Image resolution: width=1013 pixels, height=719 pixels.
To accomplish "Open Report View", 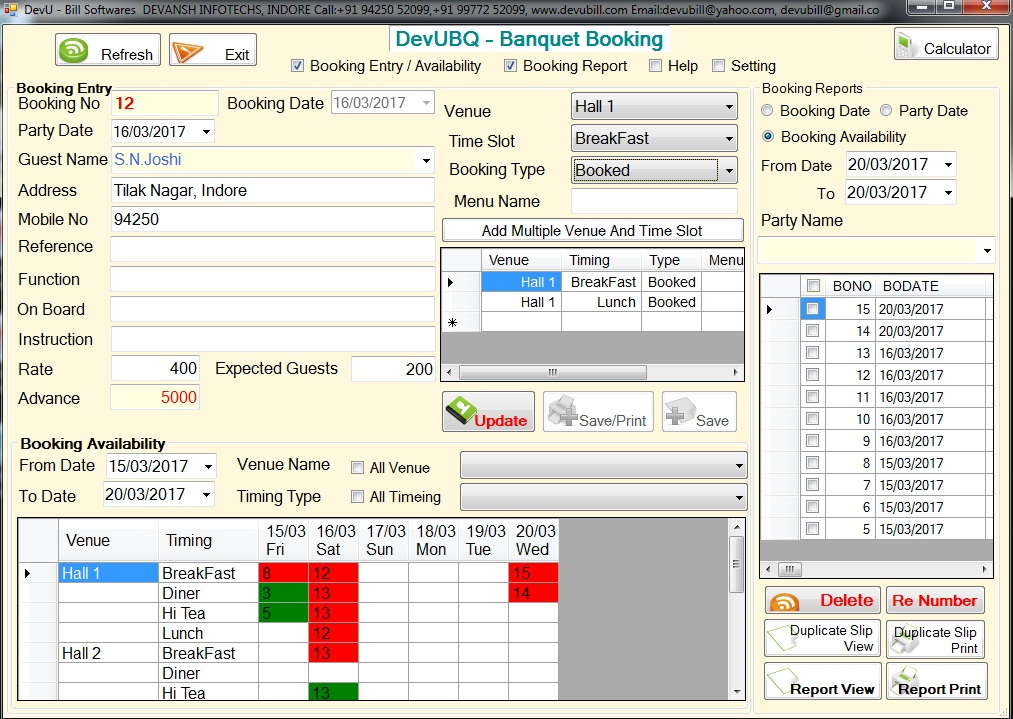I will coord(822,681).
